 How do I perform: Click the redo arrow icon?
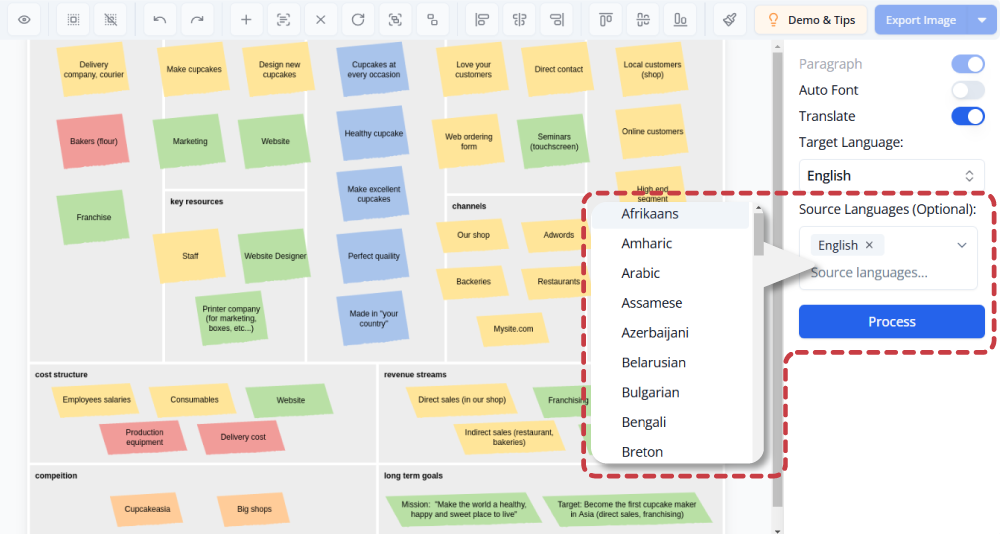tap(197, 19)
